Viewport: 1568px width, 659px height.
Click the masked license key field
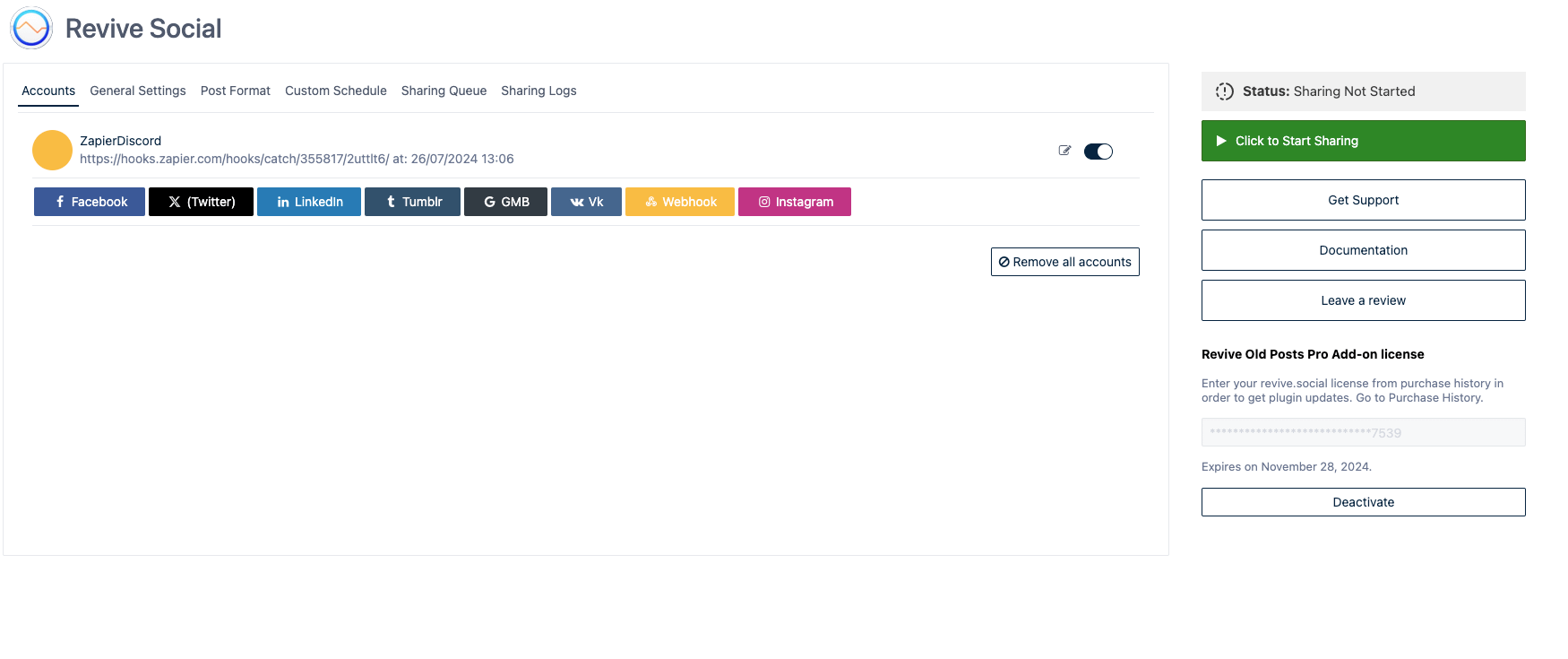pos(1363,432)
